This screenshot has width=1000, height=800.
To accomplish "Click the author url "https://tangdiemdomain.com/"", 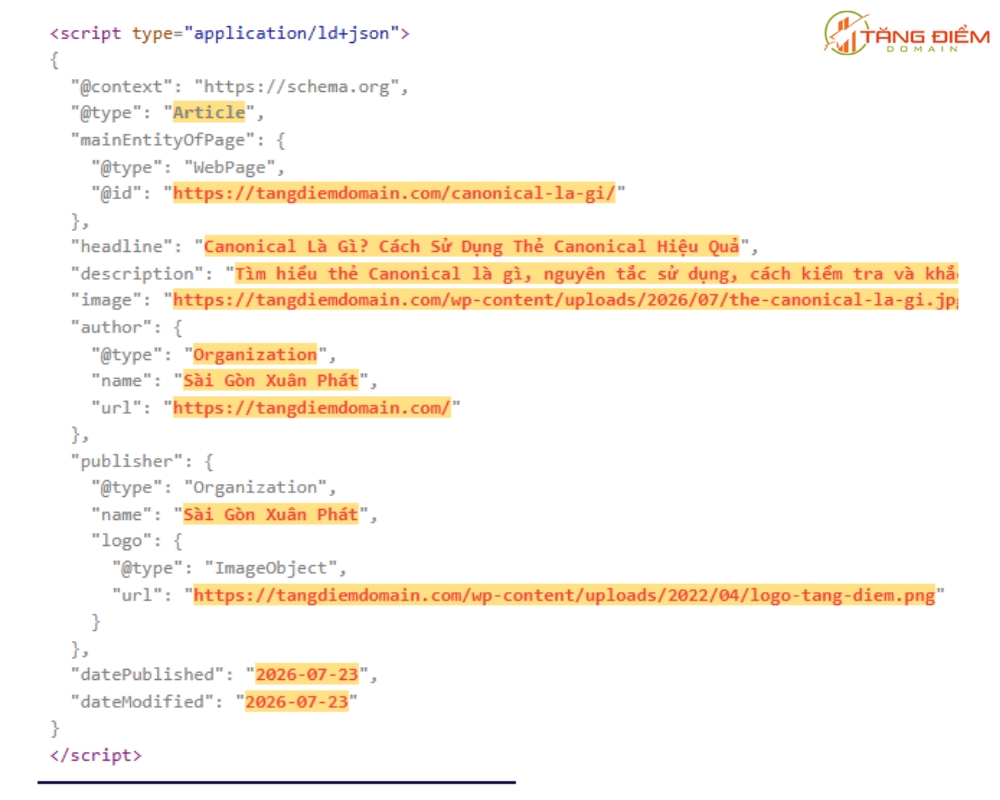I will [312, 408].
